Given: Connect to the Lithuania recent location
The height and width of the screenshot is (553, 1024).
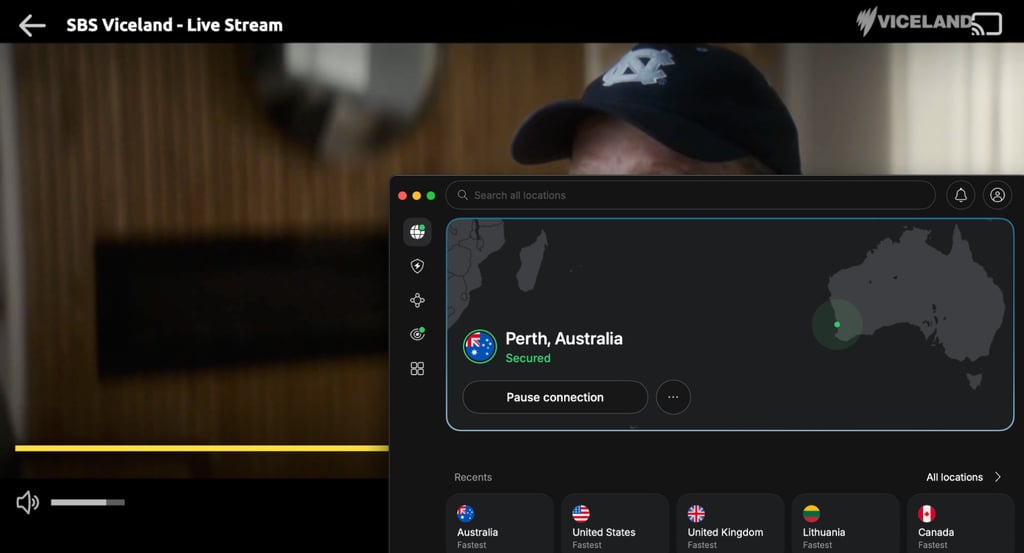Looking at the screenshot, I should click(845, 524).
